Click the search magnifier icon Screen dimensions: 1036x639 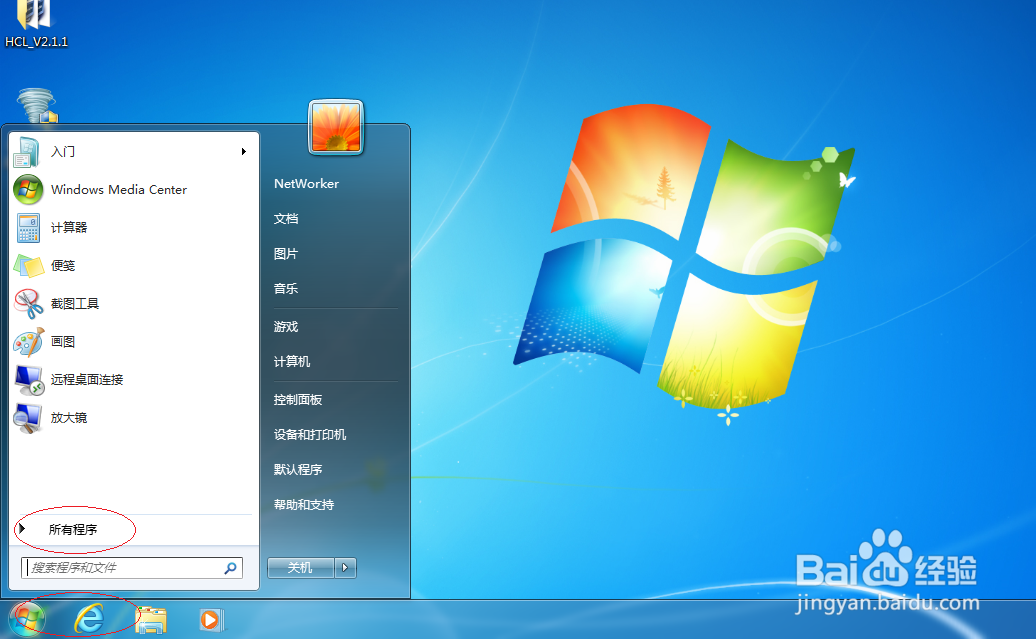click(231, 568)
